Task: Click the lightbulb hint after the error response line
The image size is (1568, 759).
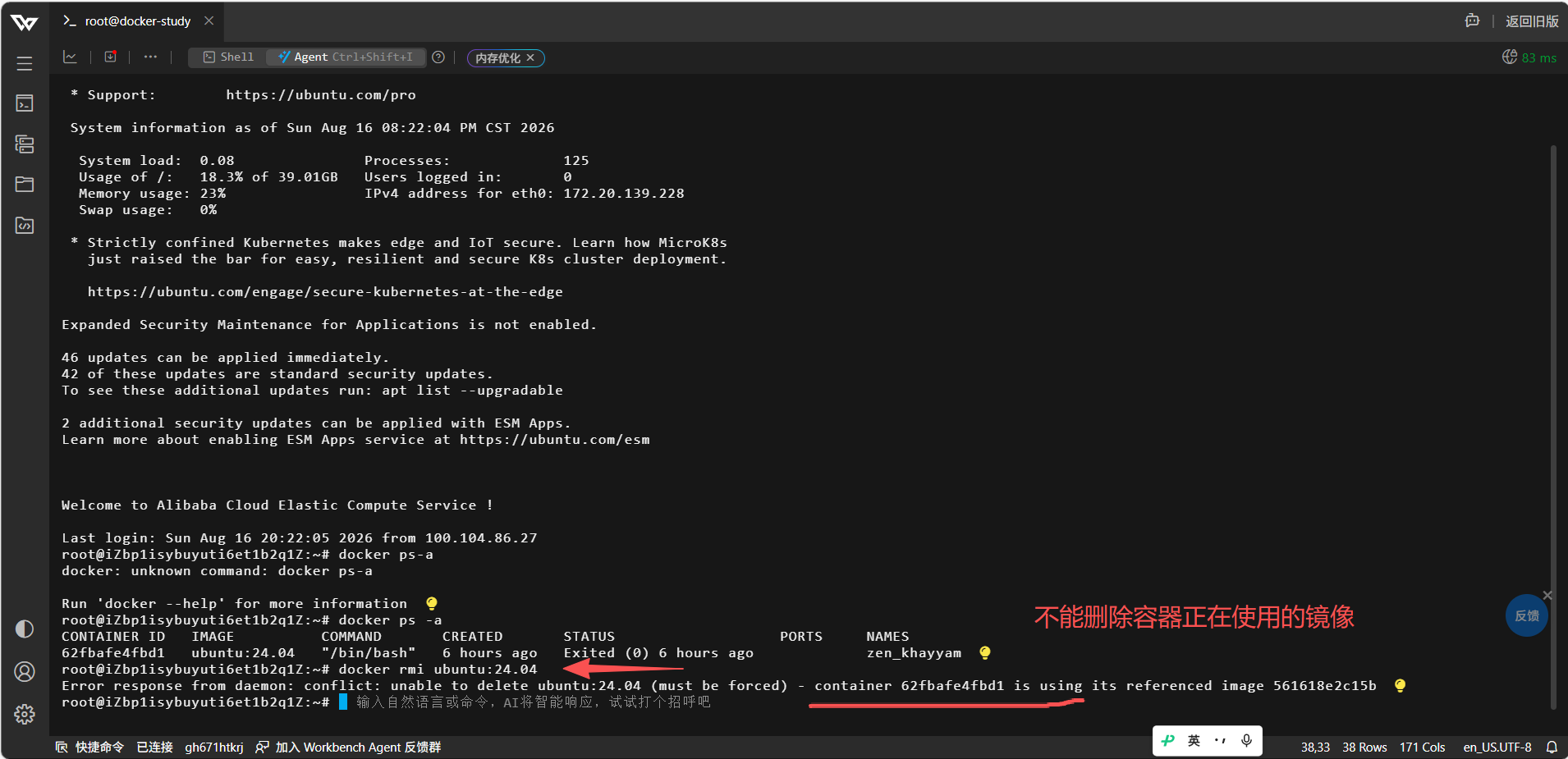Action: [x=1401, y=686]
